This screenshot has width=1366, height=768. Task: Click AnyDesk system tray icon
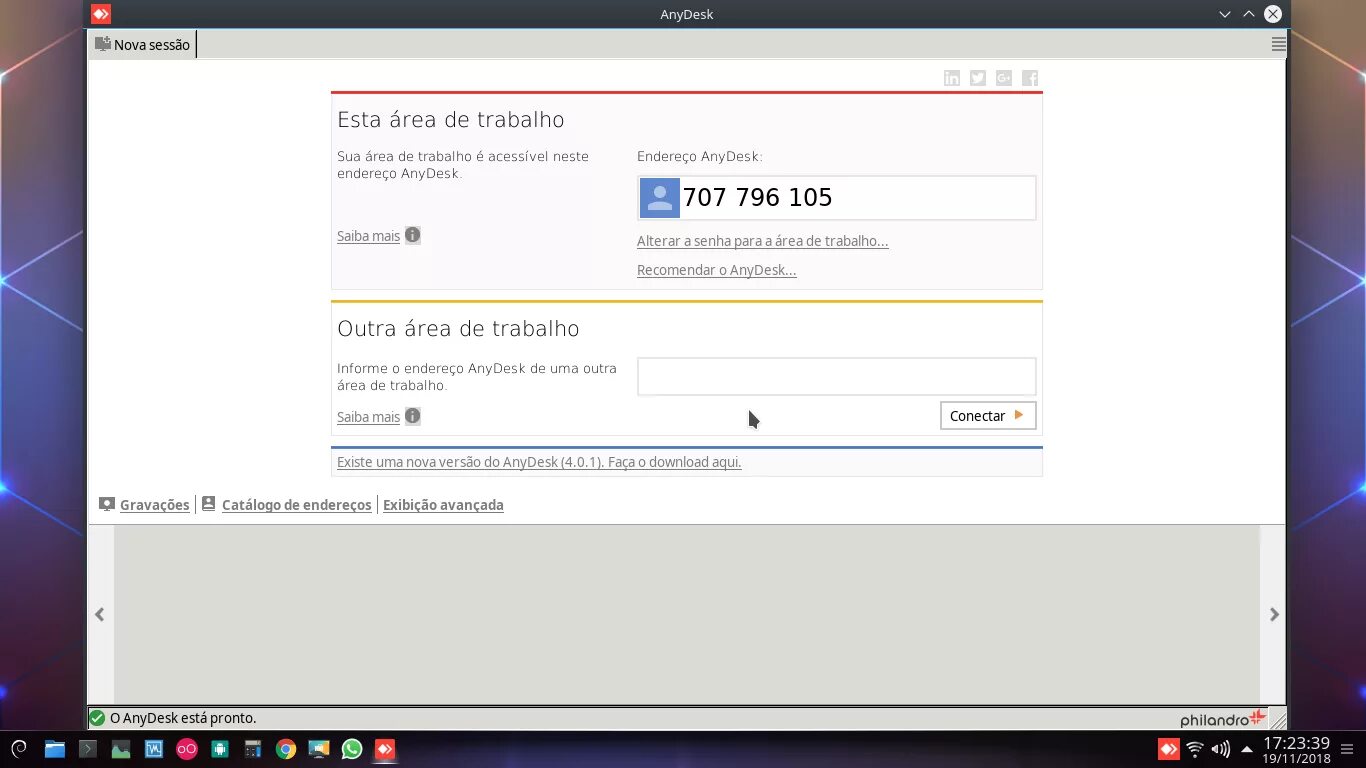tap(1168, 748)
